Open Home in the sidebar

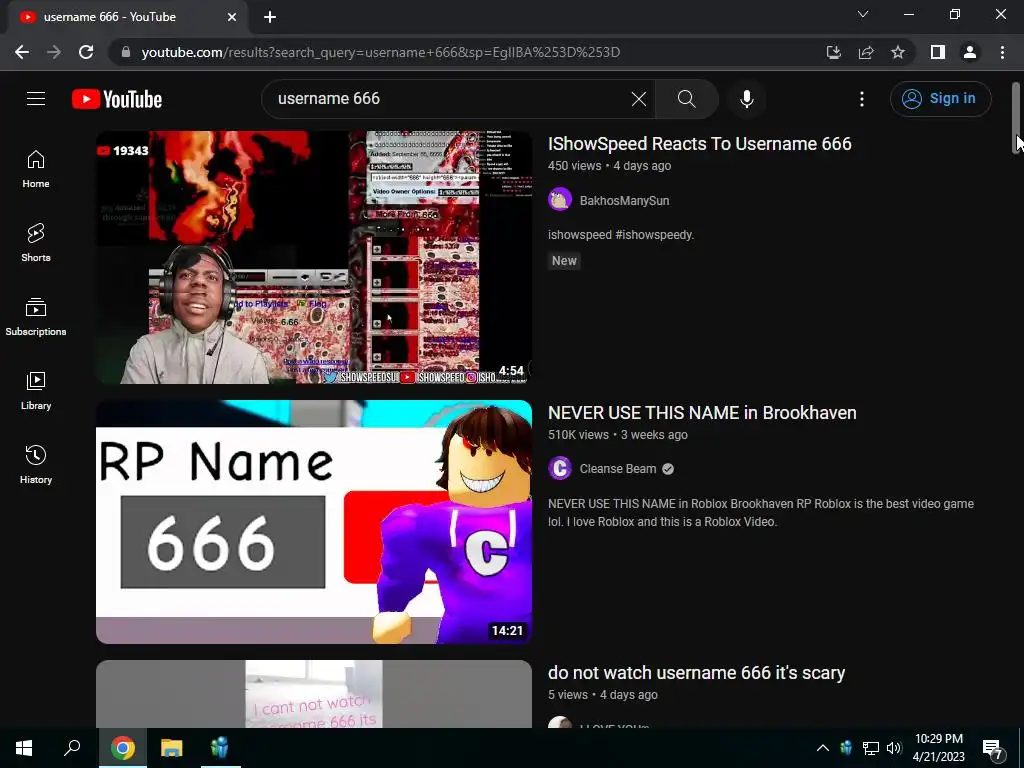[x=36, y=169]
